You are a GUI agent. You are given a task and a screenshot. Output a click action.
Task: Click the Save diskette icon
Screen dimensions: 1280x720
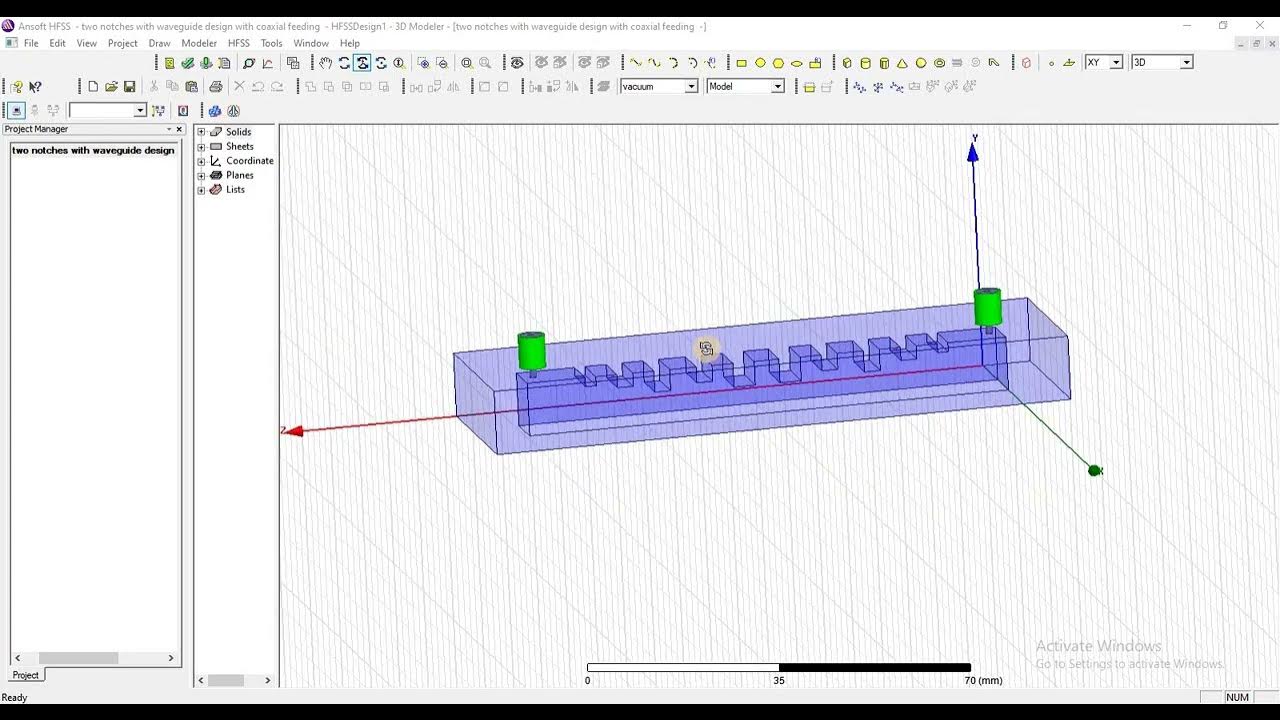pos(129,87)
